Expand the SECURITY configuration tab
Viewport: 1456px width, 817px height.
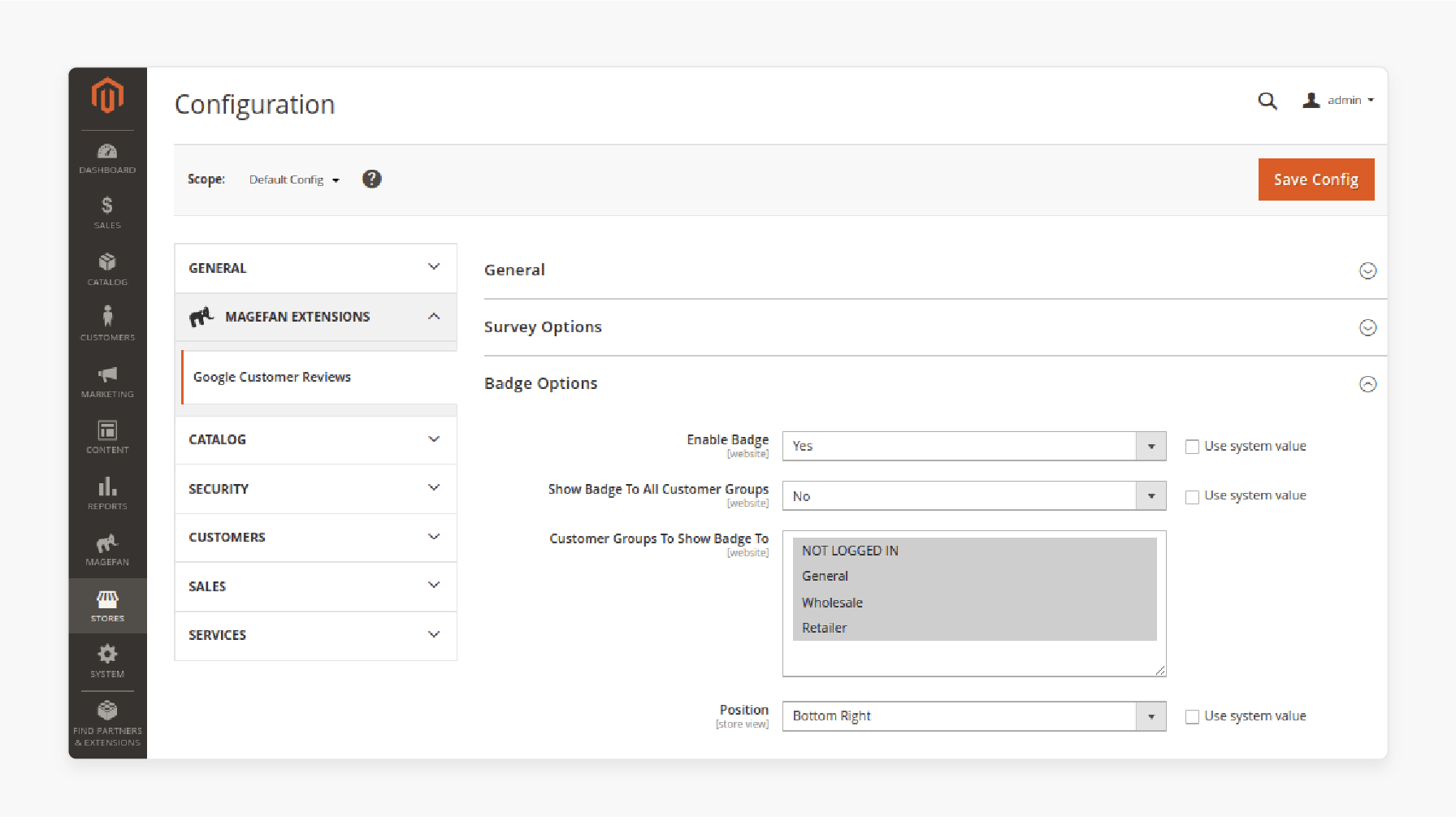(x=315, y=489)
